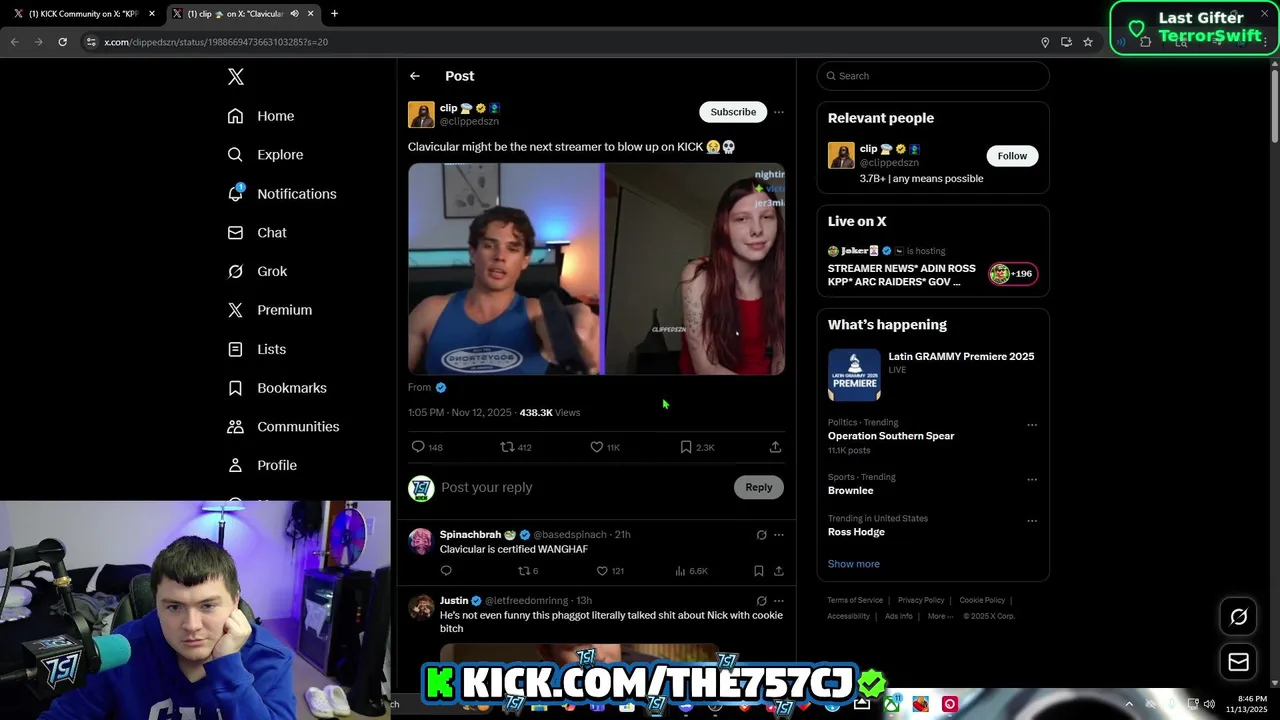Screen dimensions: 1280x720
Task: Click the Subscribe button on clip's post
Action: click(x=733, y=112)
